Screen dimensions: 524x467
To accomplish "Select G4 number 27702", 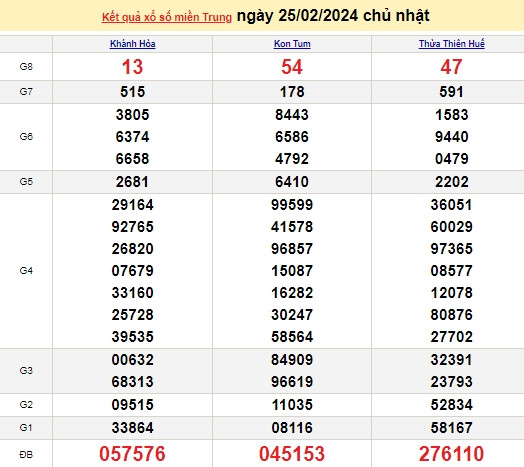I will 451,337.
